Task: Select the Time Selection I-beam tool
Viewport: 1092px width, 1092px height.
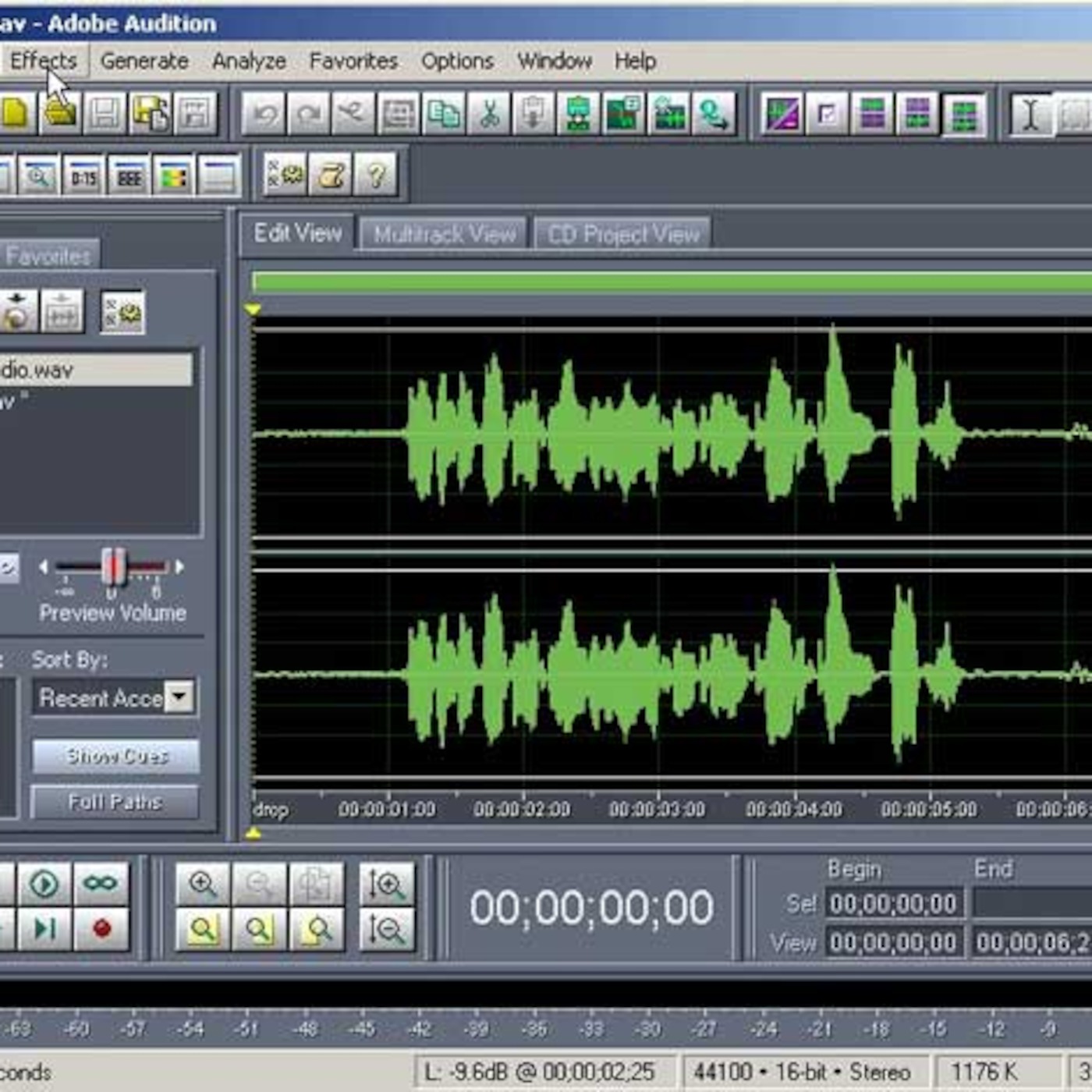Action: [x=1030, y=115]
